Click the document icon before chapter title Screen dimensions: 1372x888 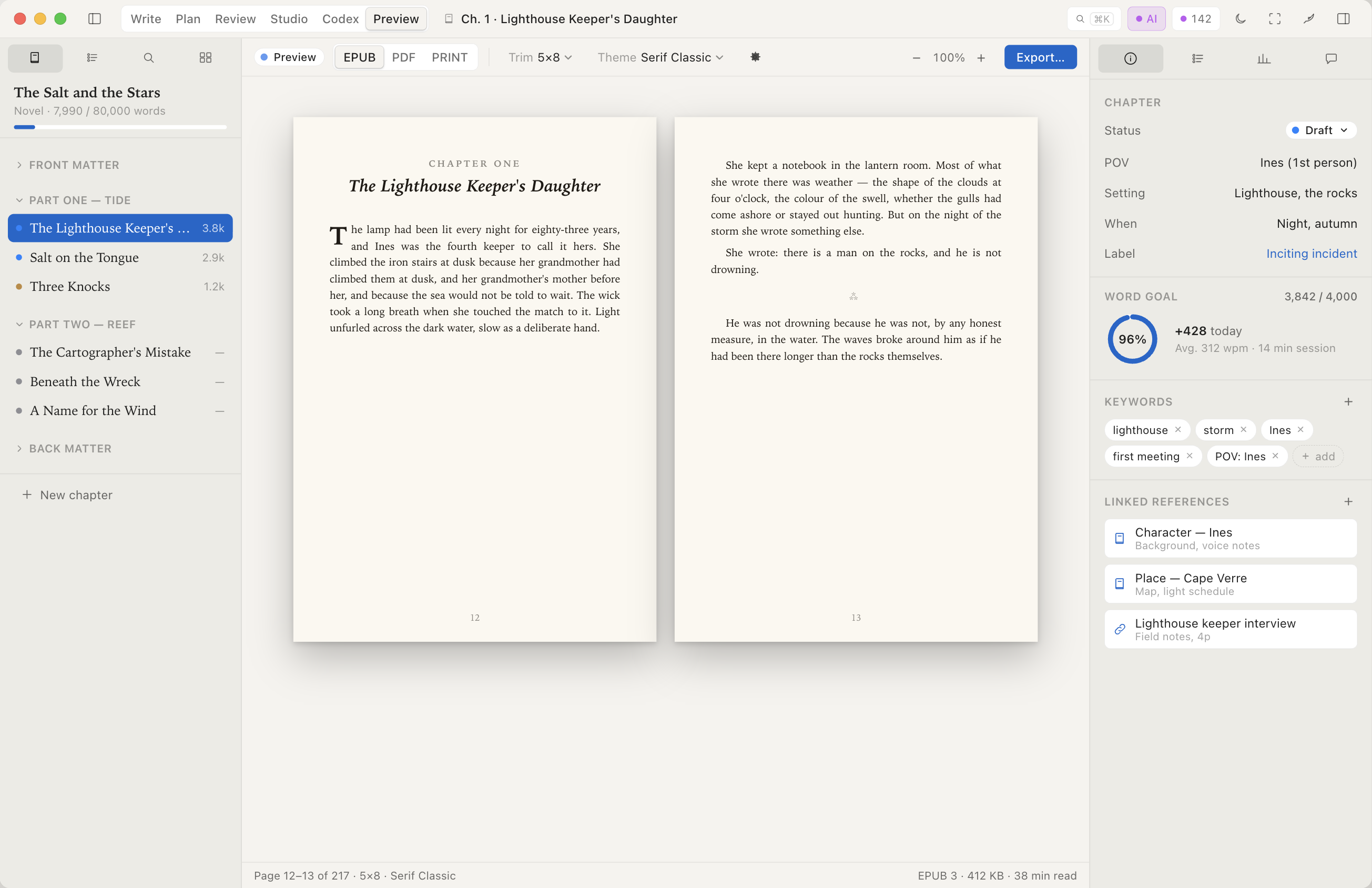(449, 19)
